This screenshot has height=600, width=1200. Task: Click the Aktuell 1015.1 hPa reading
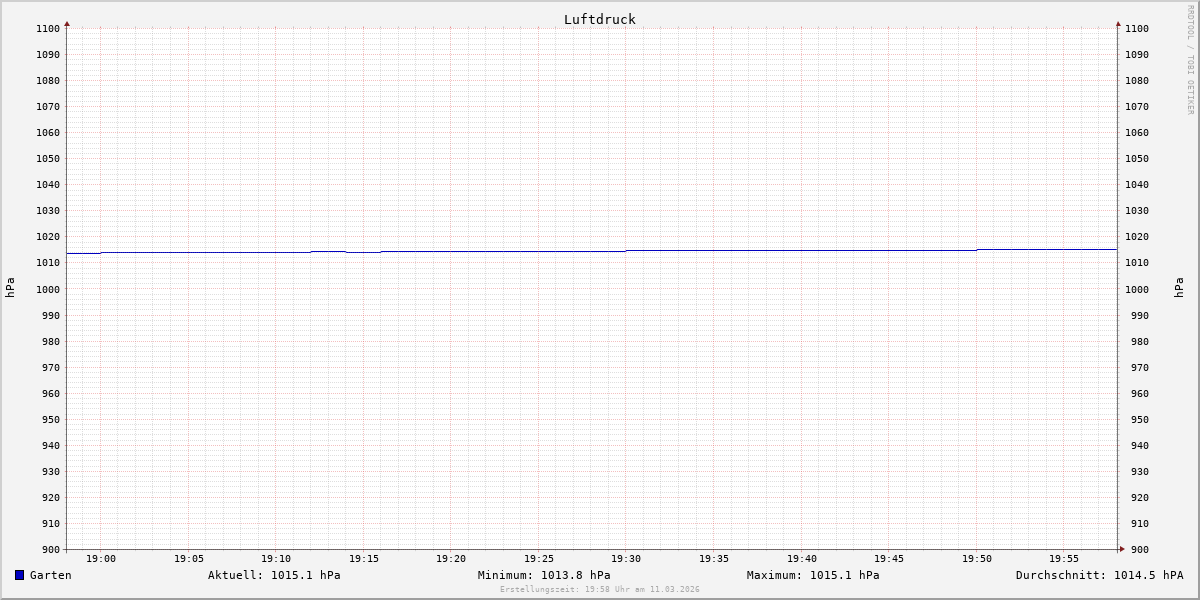click(274, 575)
